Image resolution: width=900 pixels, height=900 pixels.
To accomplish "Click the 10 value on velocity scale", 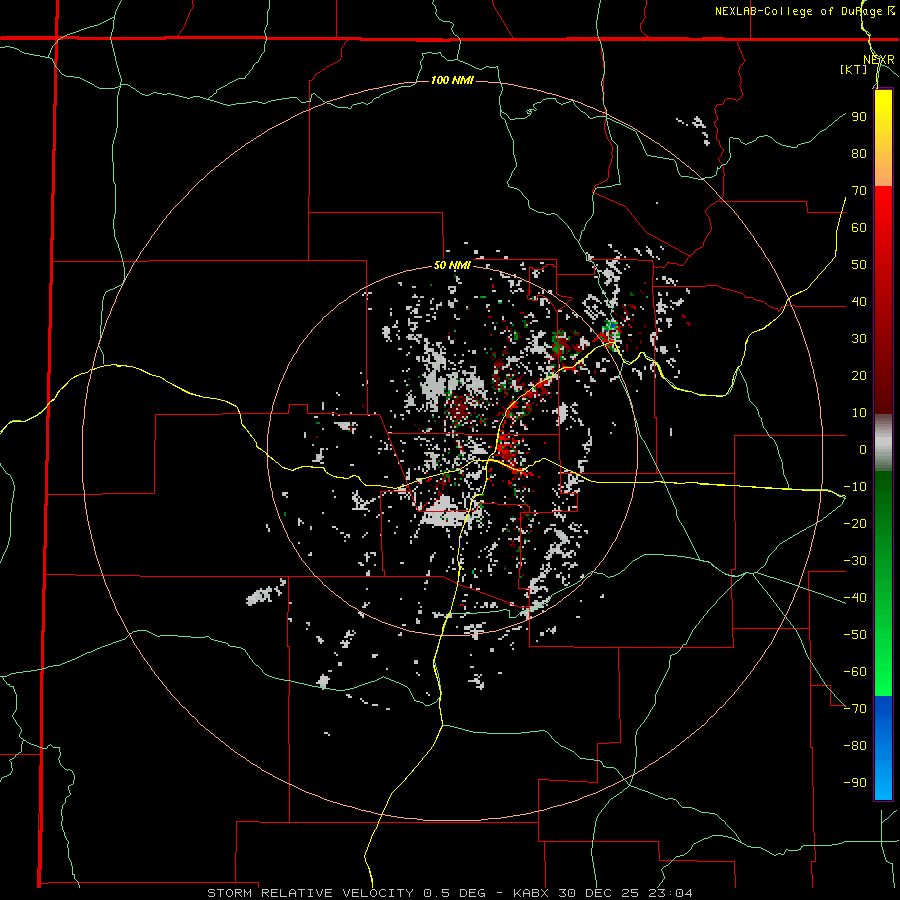I will (859, 413).
